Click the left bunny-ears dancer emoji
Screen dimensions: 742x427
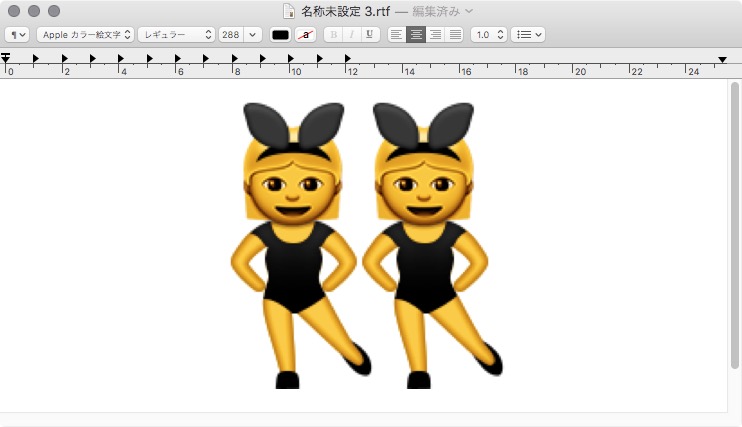click(x=300, y=245)
